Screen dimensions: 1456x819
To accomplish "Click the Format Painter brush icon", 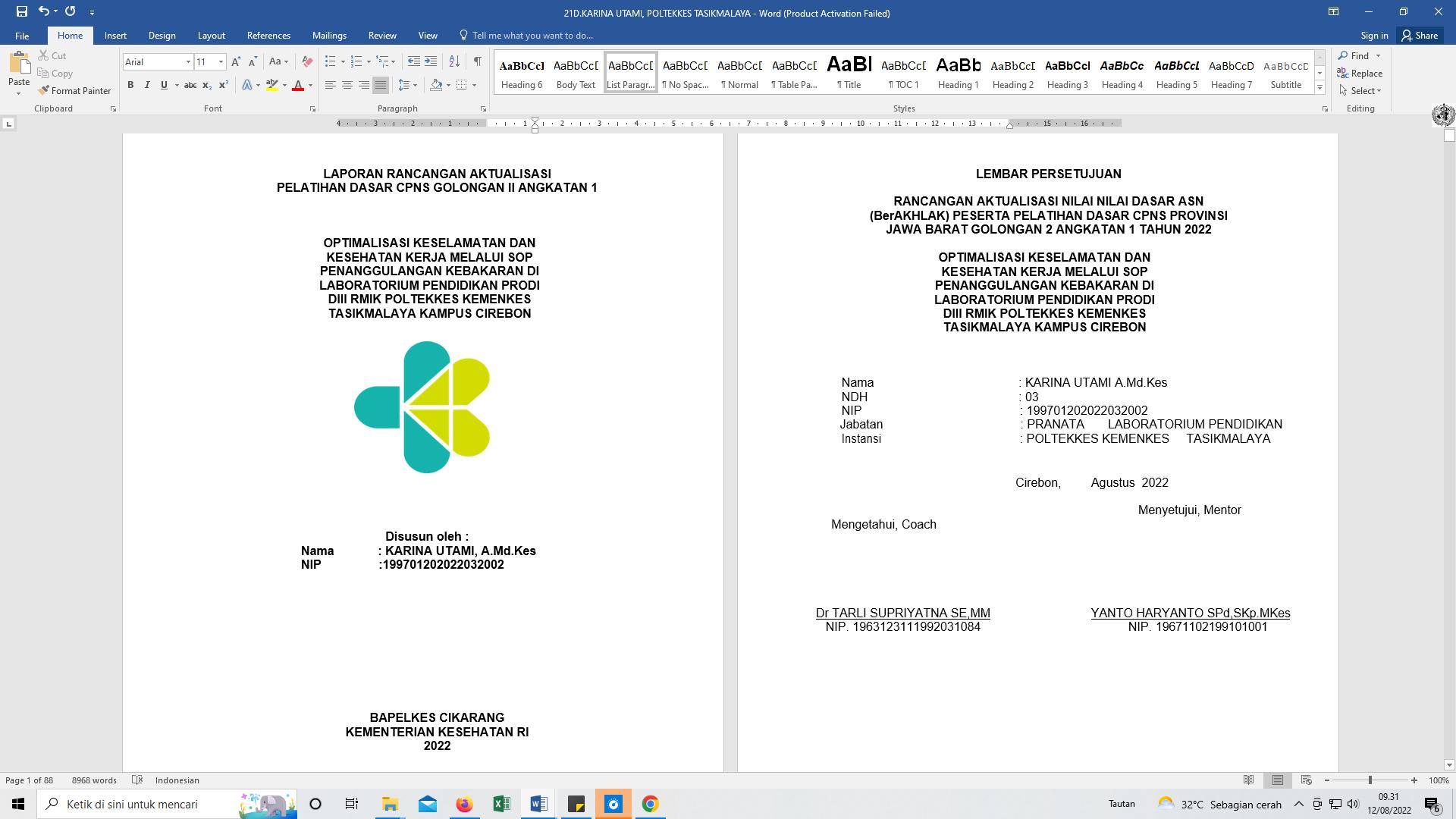I will [x=44, y=90].
